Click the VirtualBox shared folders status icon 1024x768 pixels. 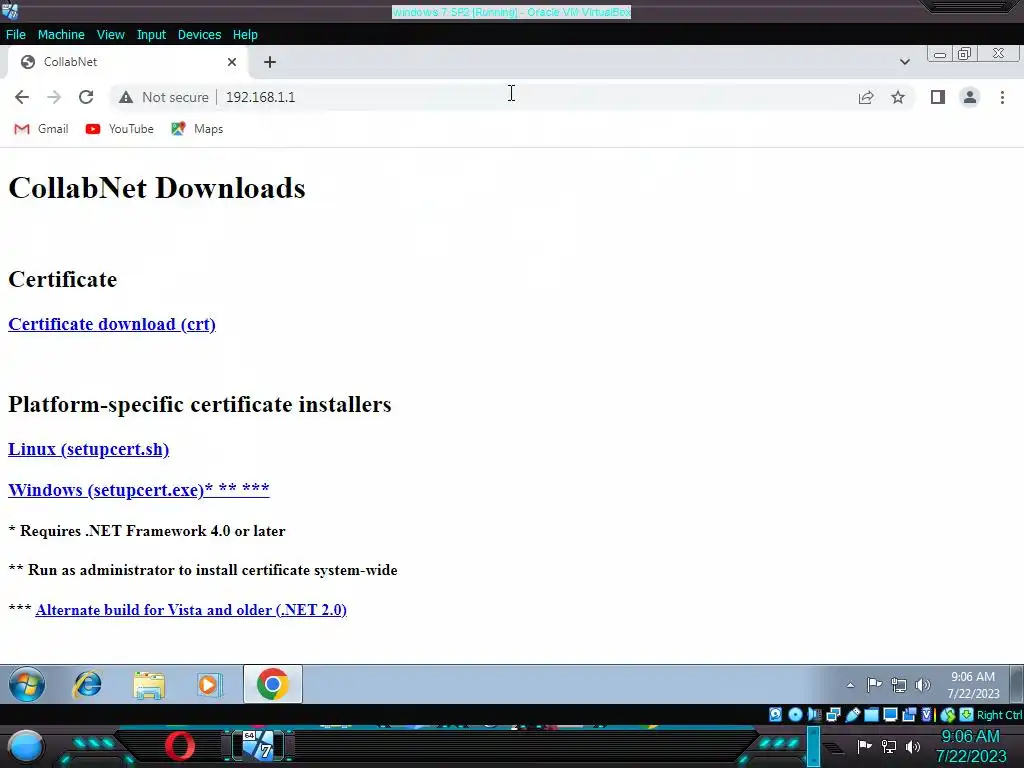pyautogui.click(x=871, y=714)
